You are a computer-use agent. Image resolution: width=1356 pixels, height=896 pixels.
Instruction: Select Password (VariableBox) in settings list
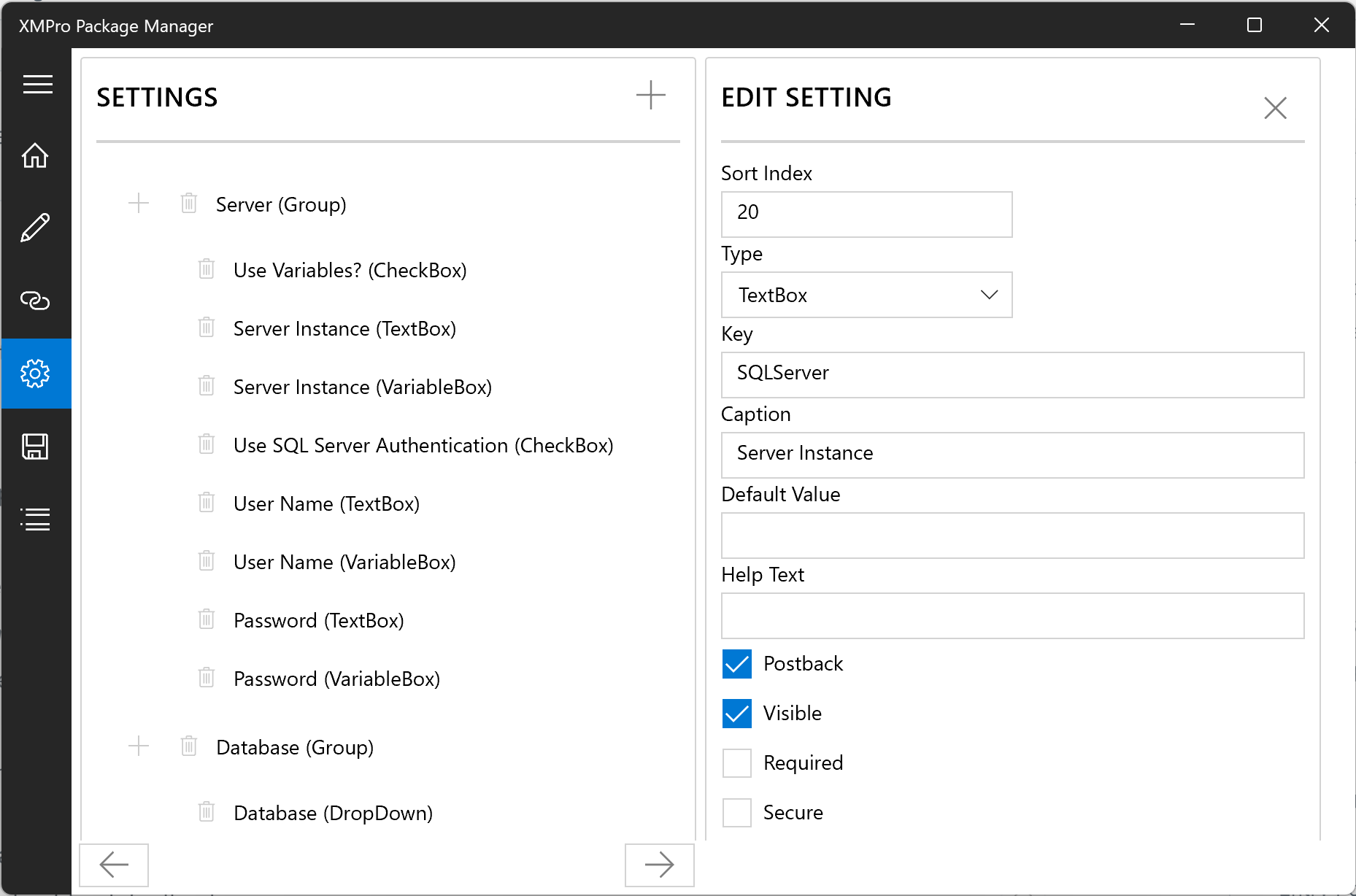point(336,679)
